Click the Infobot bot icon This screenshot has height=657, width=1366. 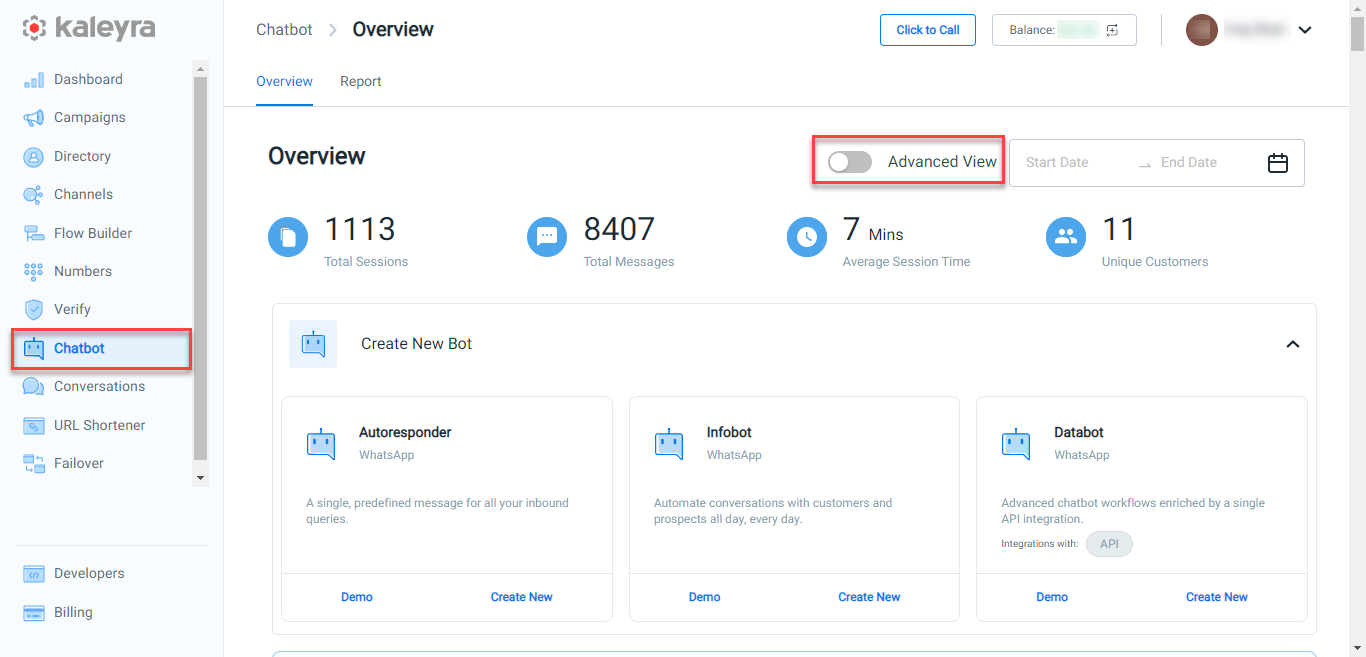pos(669,444)
